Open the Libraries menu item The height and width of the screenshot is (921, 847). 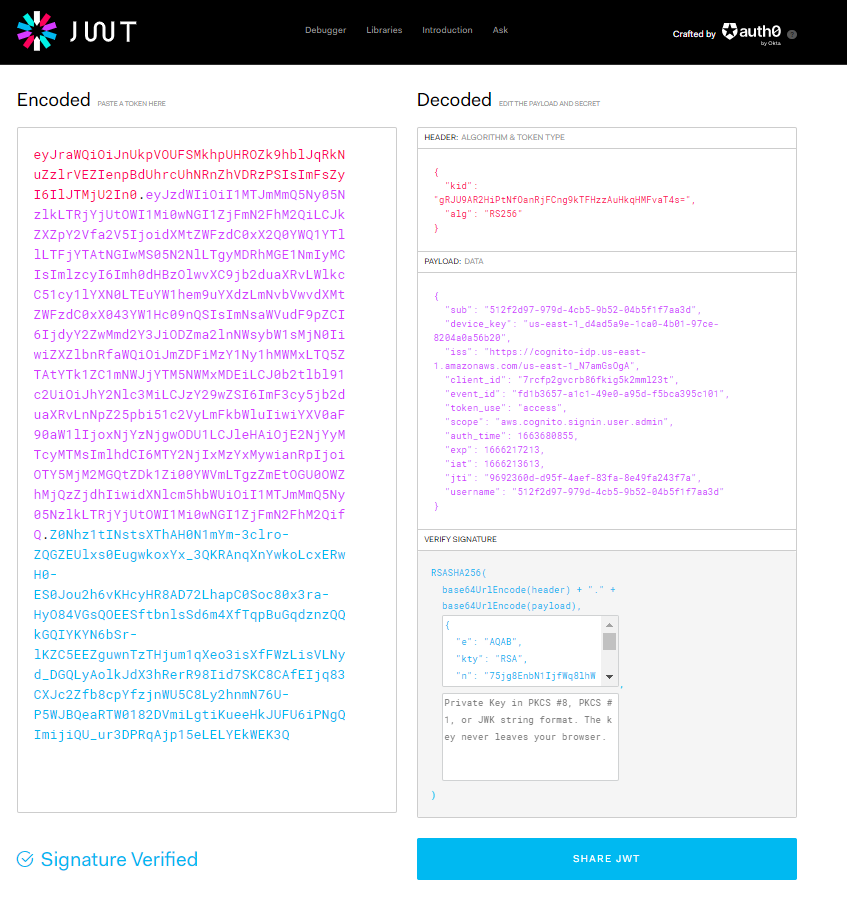[x=384, y=30]
